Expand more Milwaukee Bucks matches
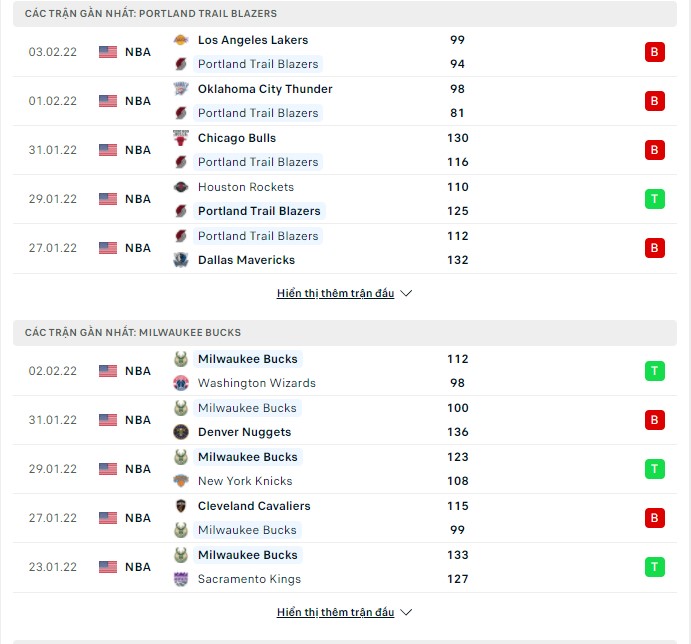 click(x=344, y=612)
